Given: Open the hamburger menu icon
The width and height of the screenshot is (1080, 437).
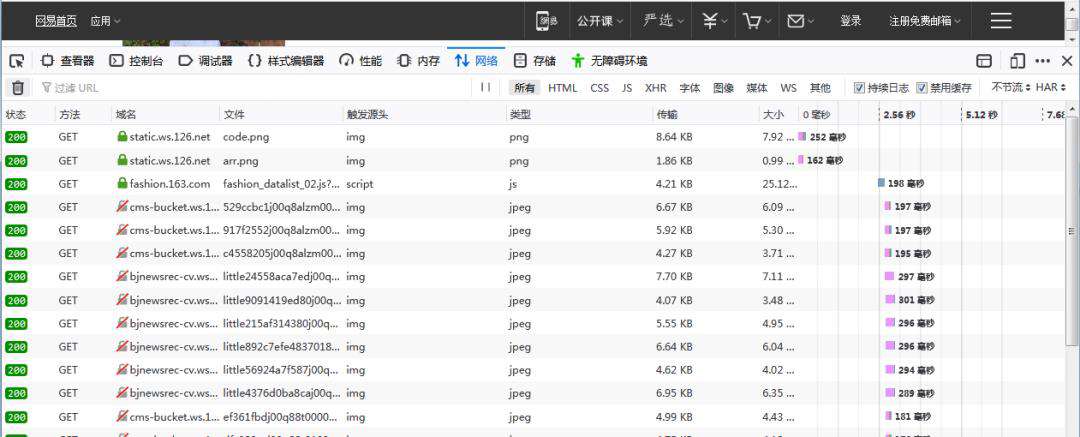Looking at the screenshot, I should (1001, 21).
